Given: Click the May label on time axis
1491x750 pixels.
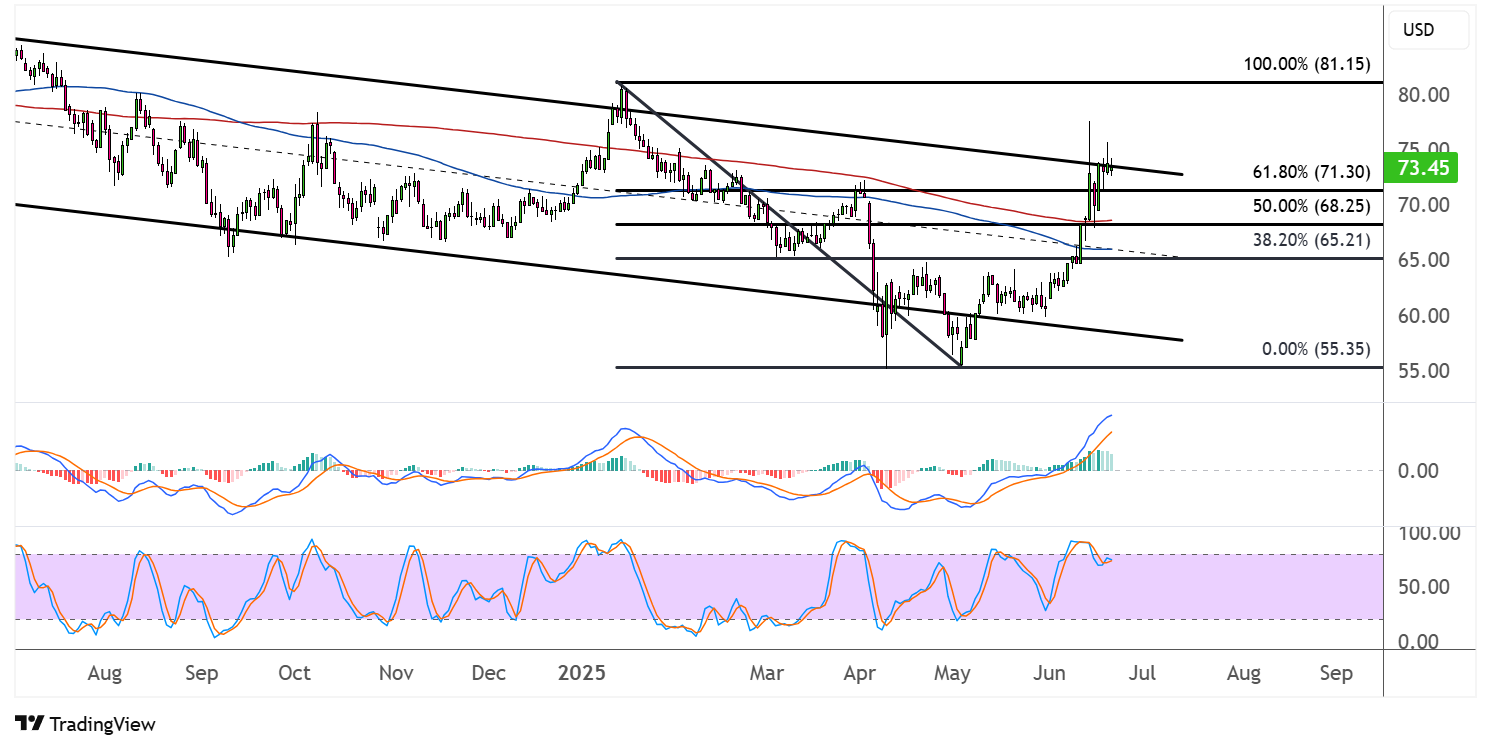Looking at the screenshot, I should 952,674.
